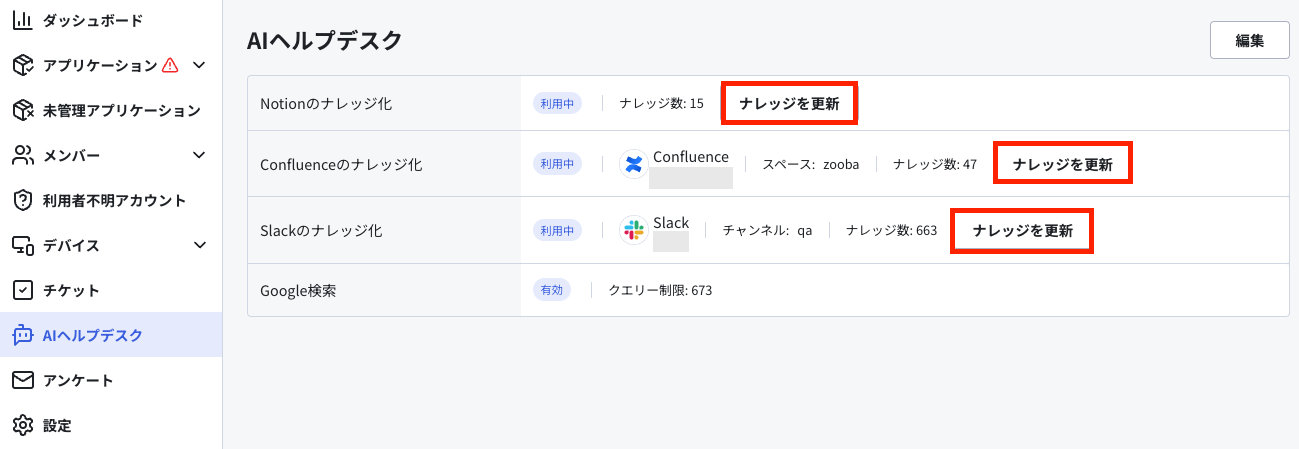
Task: Click the AIヘルプデスク page heading
Action: click(x=325, y=40)
